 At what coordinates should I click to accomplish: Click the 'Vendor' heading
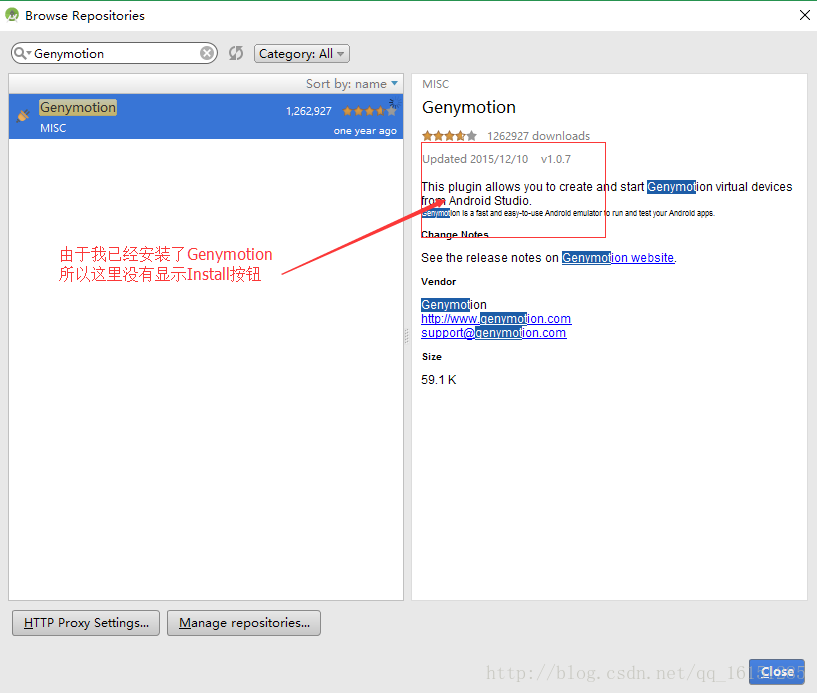tap(438, 281)
